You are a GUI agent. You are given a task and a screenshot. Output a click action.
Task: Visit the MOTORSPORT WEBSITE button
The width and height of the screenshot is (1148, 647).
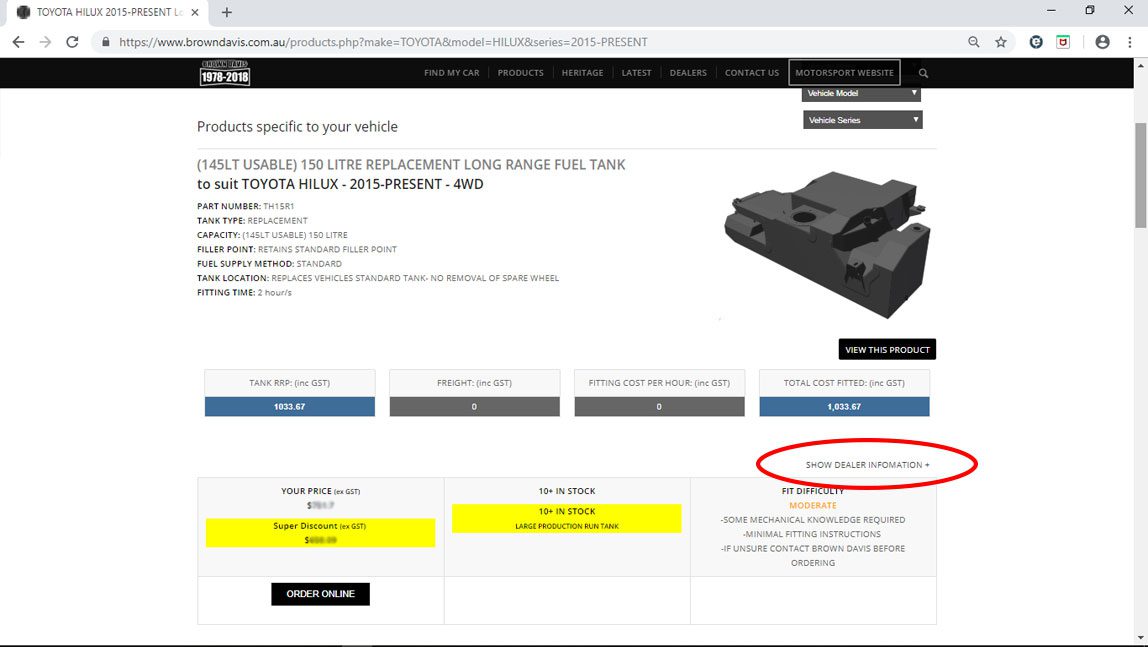point(844,73)
